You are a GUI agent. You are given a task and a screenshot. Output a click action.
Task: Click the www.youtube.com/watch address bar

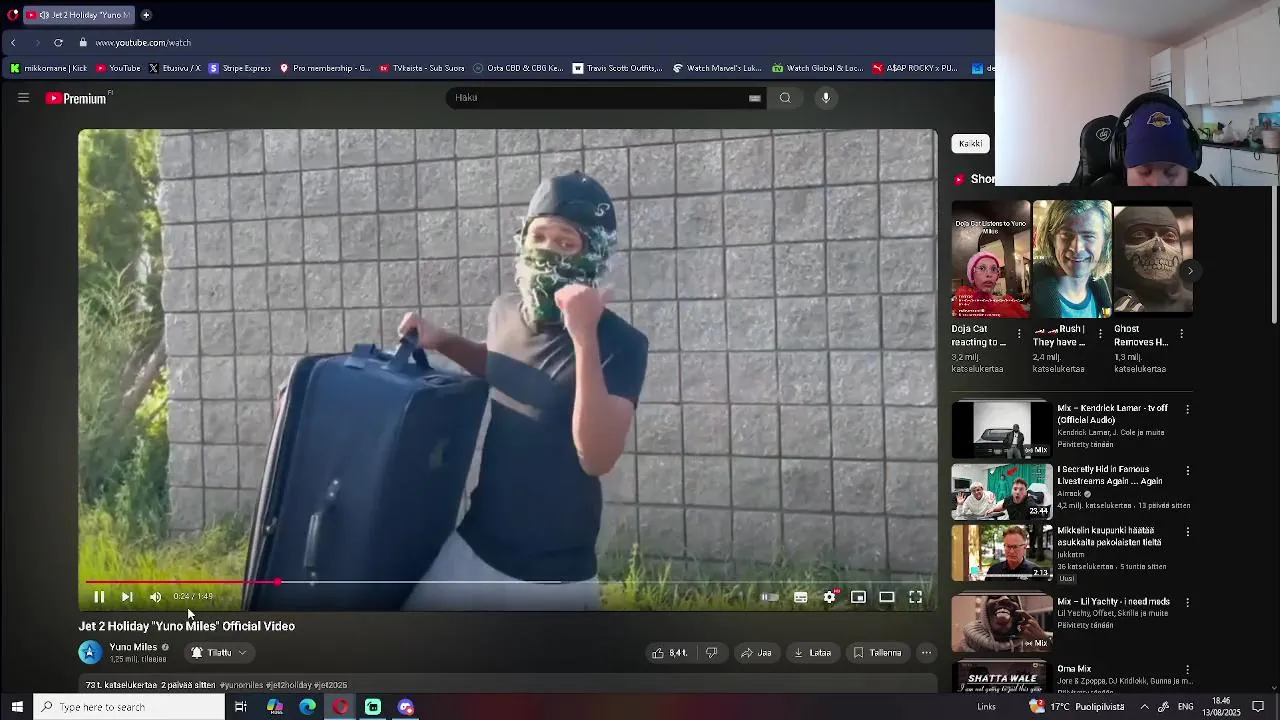coord(143,43)
